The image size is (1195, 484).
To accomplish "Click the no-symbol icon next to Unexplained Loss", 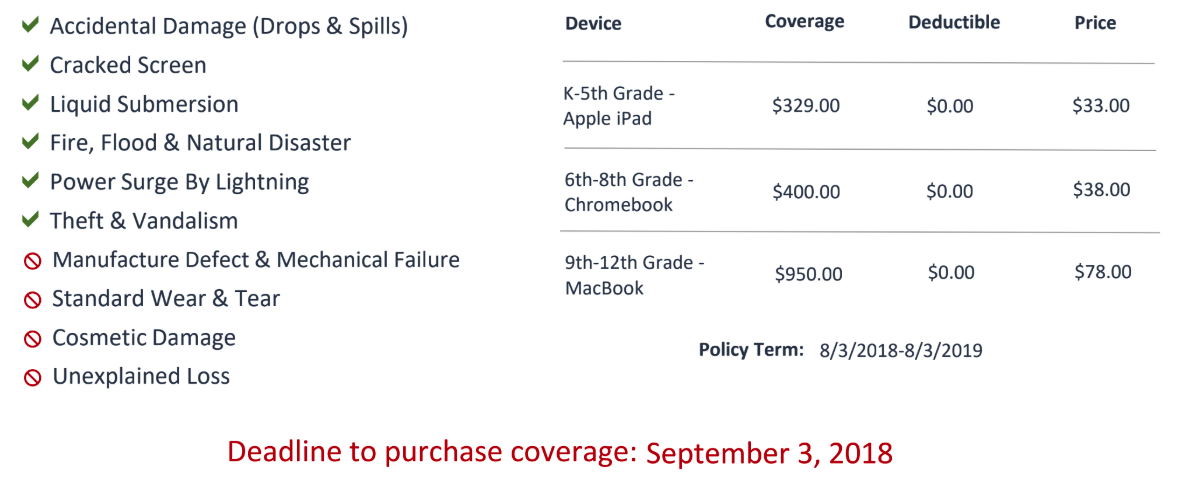I will (x=32, y=378).
